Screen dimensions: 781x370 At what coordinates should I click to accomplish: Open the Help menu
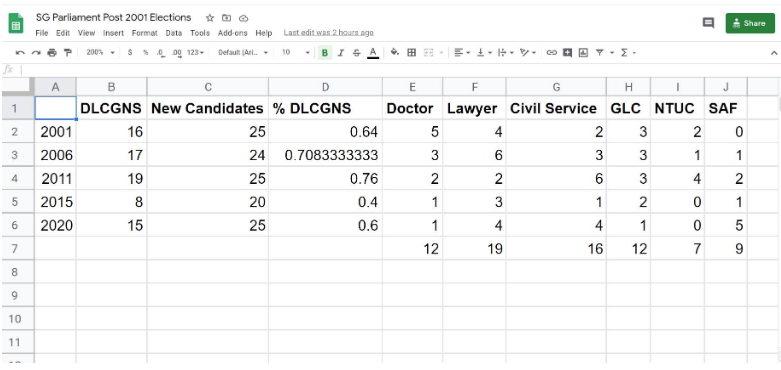point(263,33)
